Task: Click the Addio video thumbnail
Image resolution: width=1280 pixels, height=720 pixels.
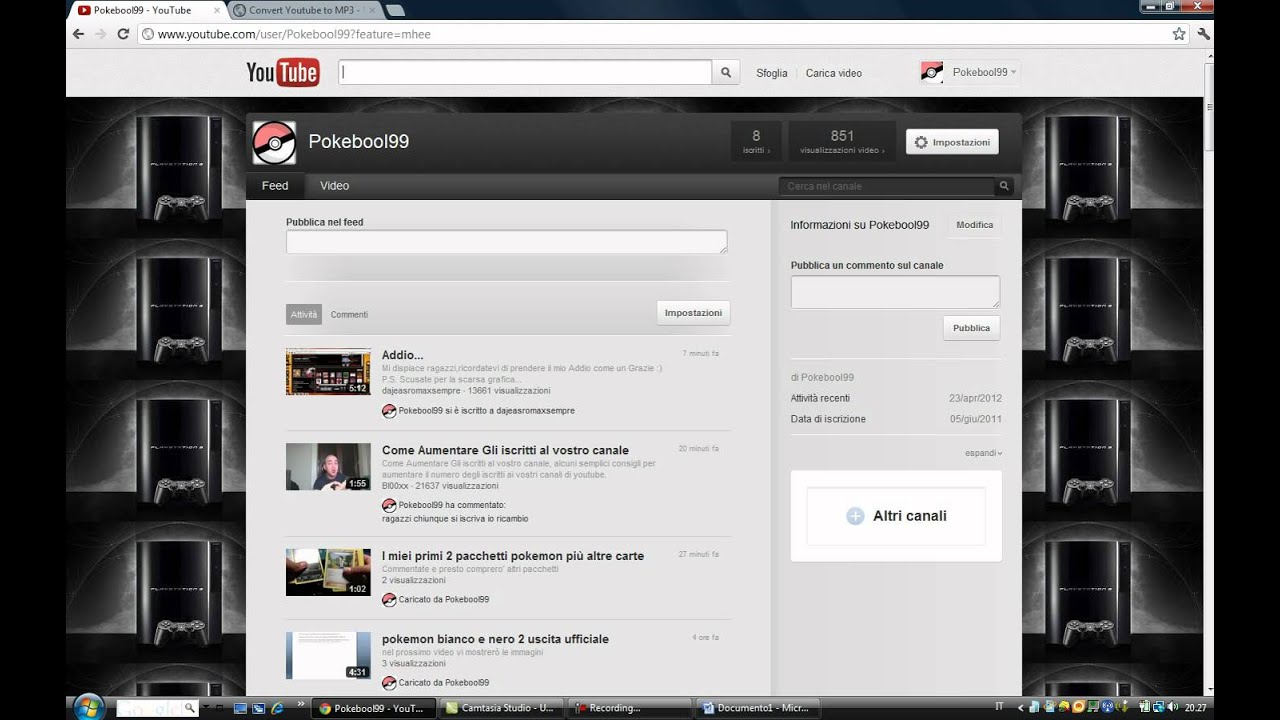Action: (328, 372)
